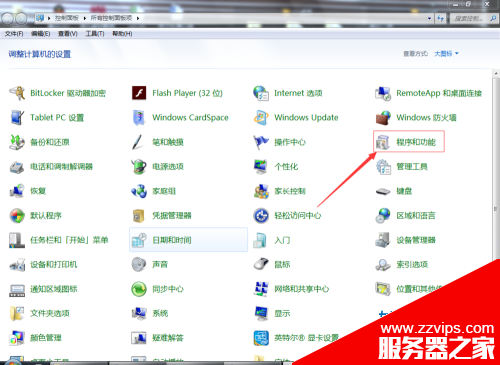Open 轻松访问中心 icon

261,216
